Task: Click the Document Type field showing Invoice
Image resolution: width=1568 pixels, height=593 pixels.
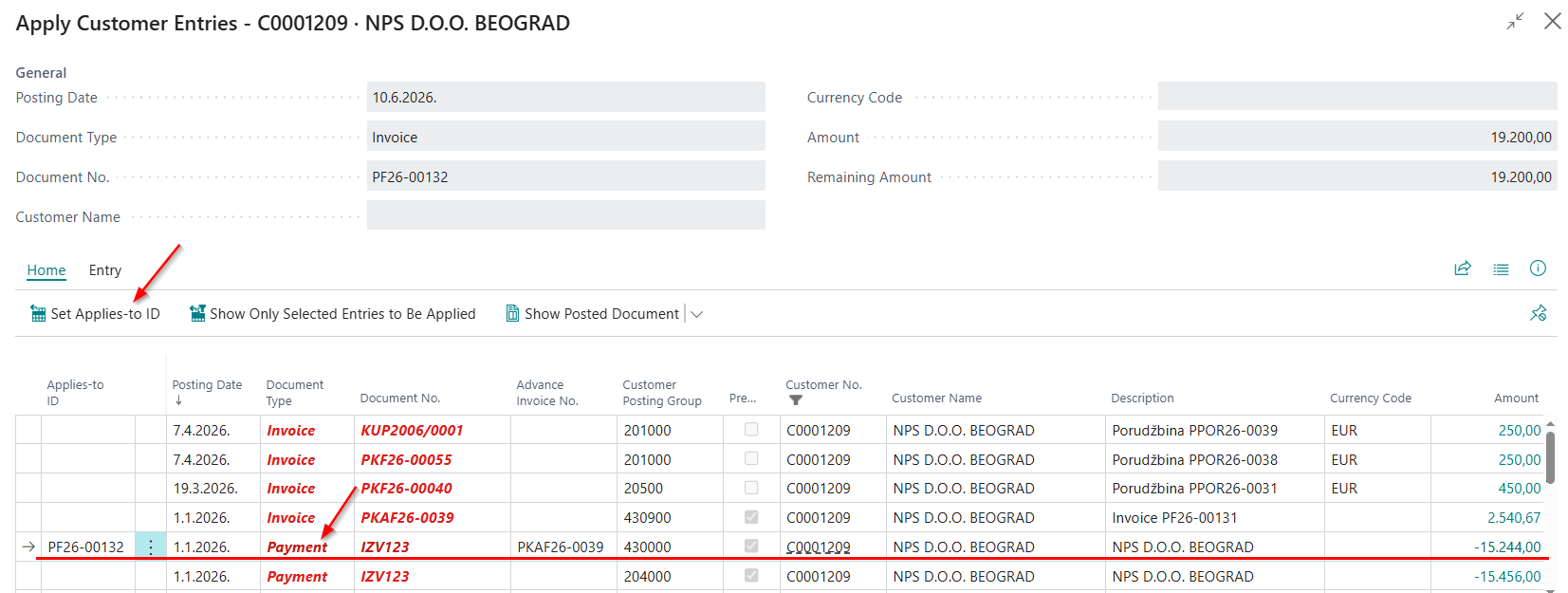Action: tap(566, 137)
